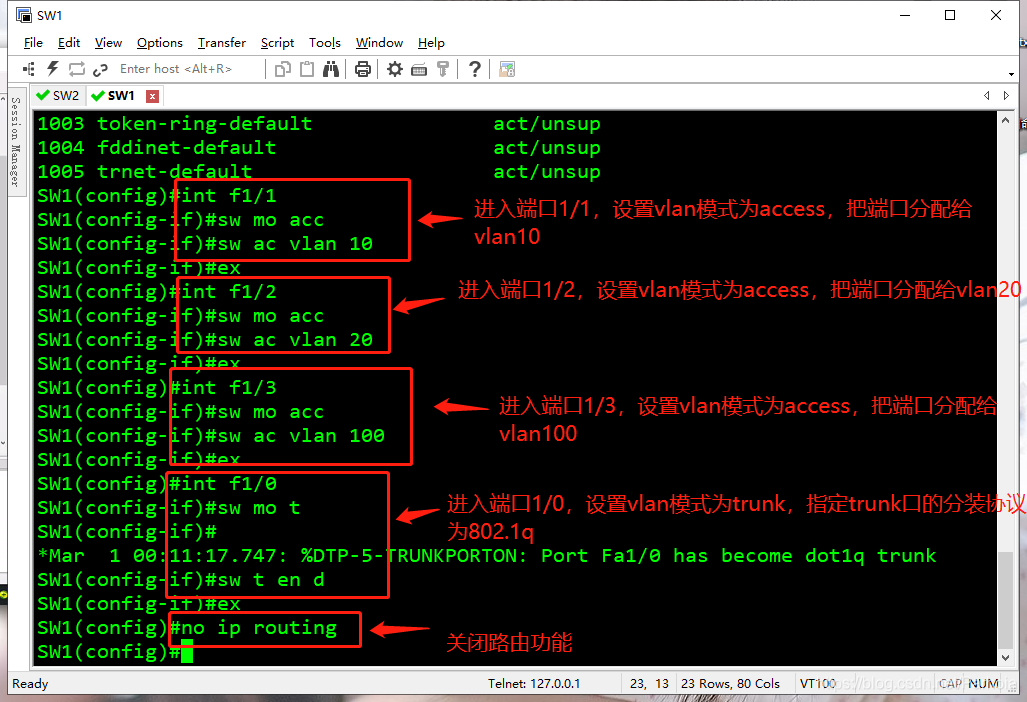This screenshot has width=1027, height=702.
Task: Click the terminal vertical scrollbar thumb
Action: pyautogui.click(x=1005, y=599)
